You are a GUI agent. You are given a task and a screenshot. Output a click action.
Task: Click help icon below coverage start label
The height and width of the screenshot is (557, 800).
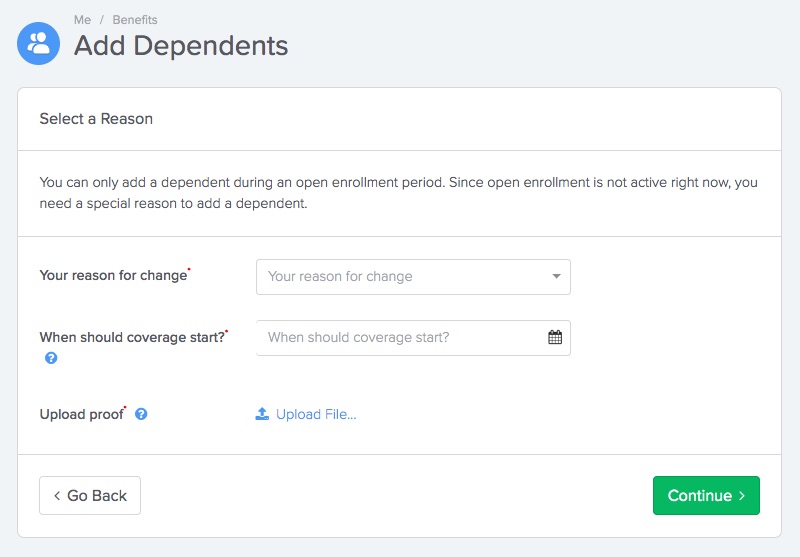click(51, 358)
